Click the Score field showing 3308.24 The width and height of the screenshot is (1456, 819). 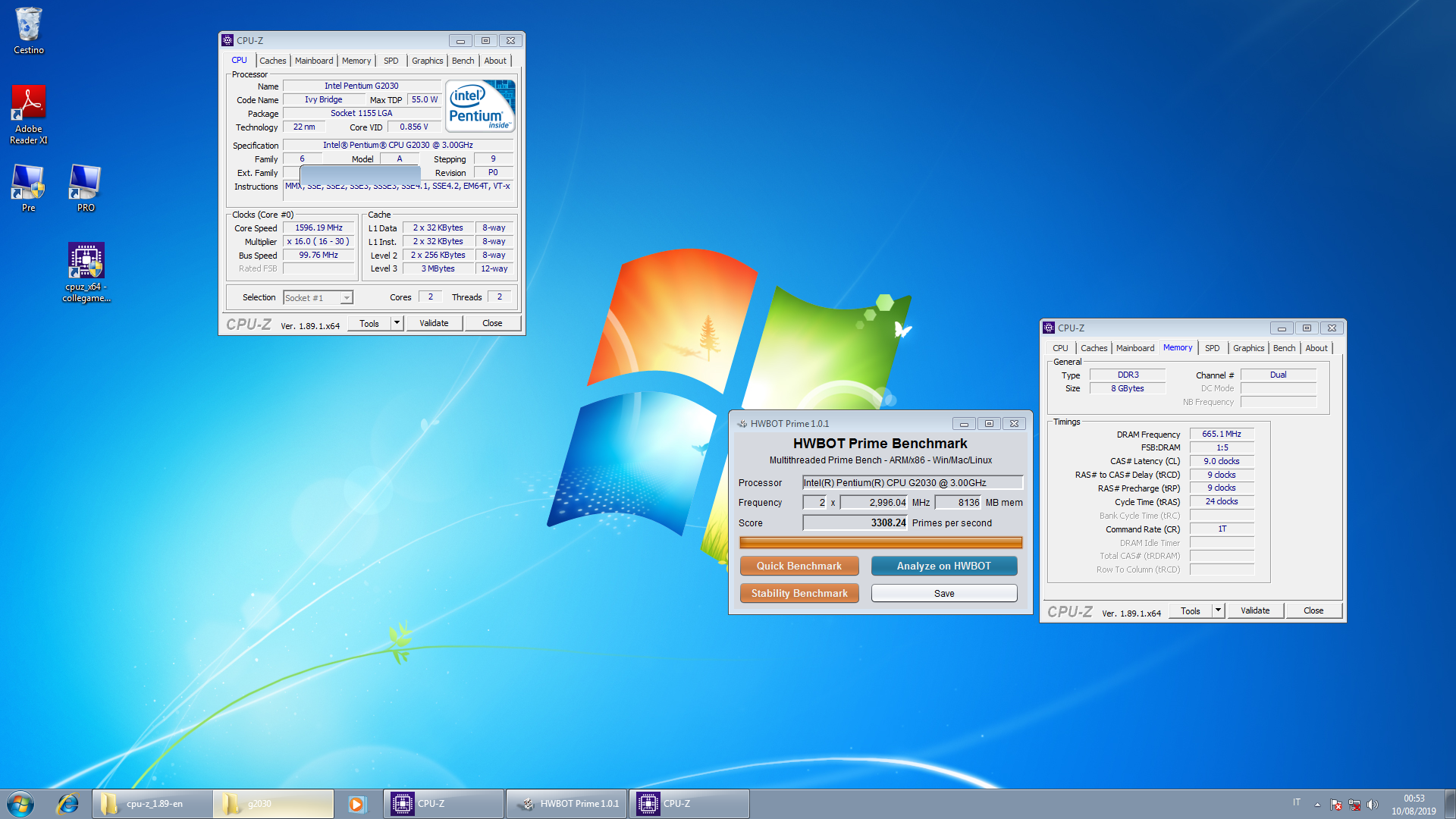point(855,522)
